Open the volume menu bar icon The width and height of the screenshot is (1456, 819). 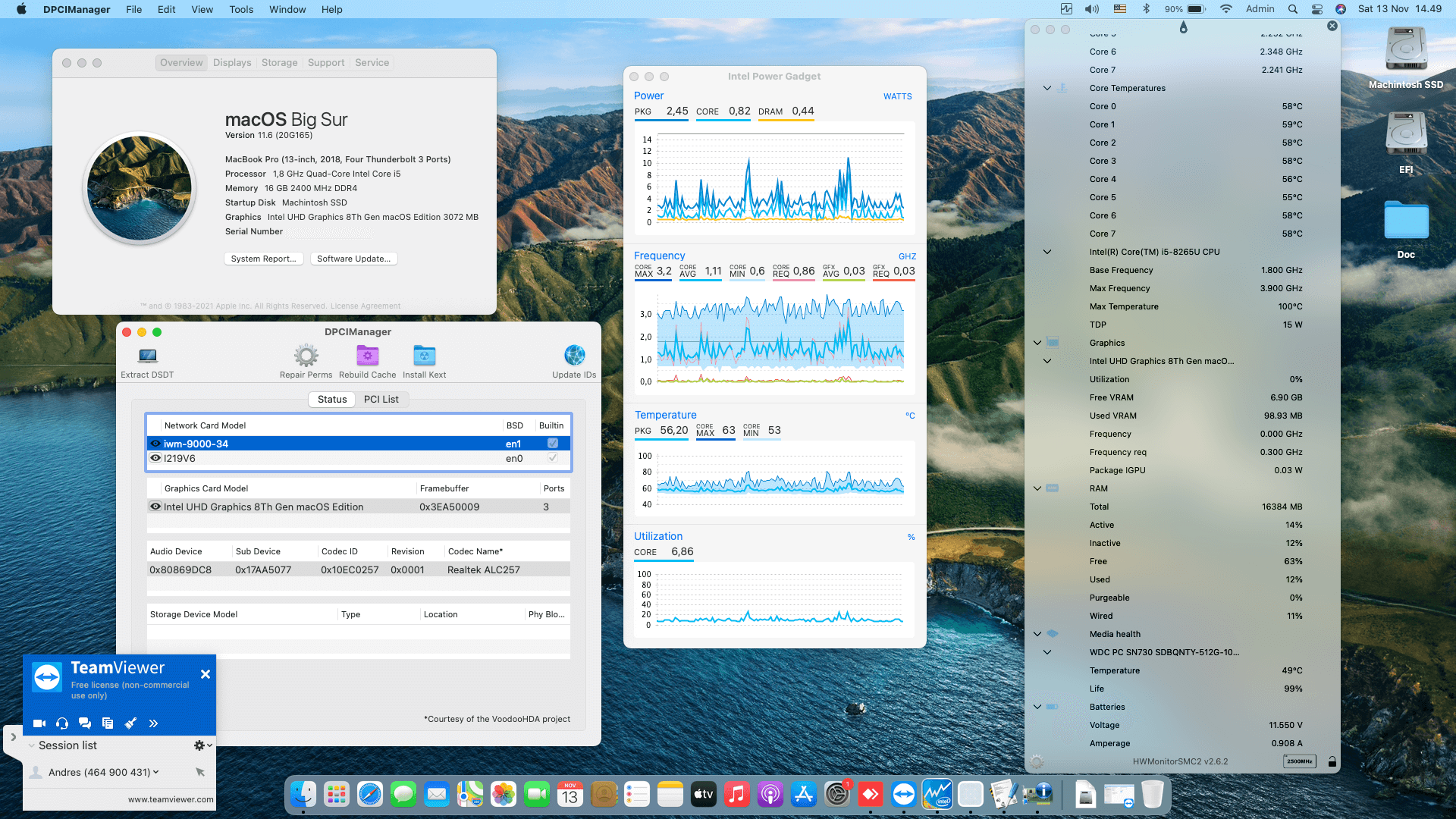pos(1092,9)
